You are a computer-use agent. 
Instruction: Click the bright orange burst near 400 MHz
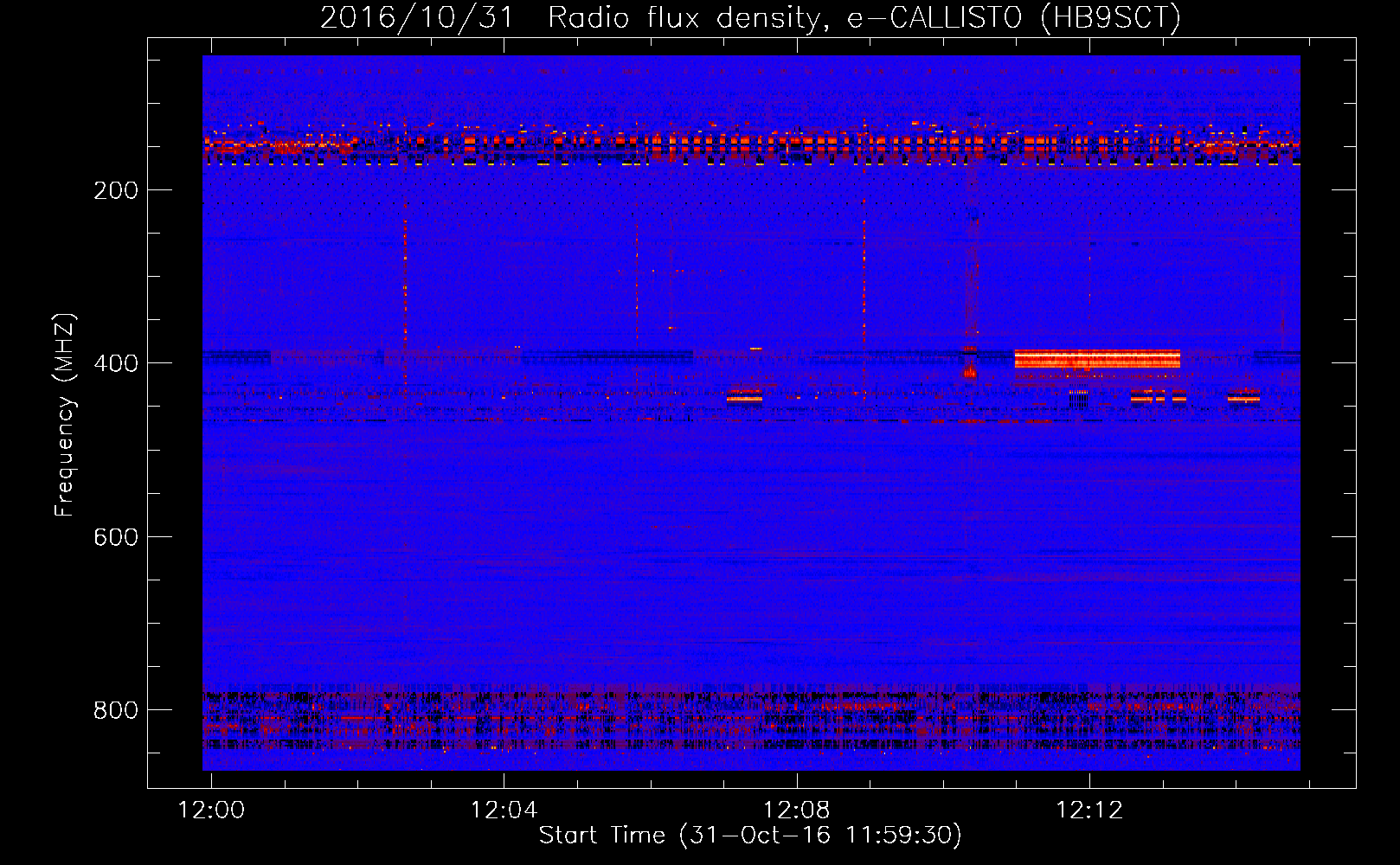pyautogui.click(x=1097, y=359)
